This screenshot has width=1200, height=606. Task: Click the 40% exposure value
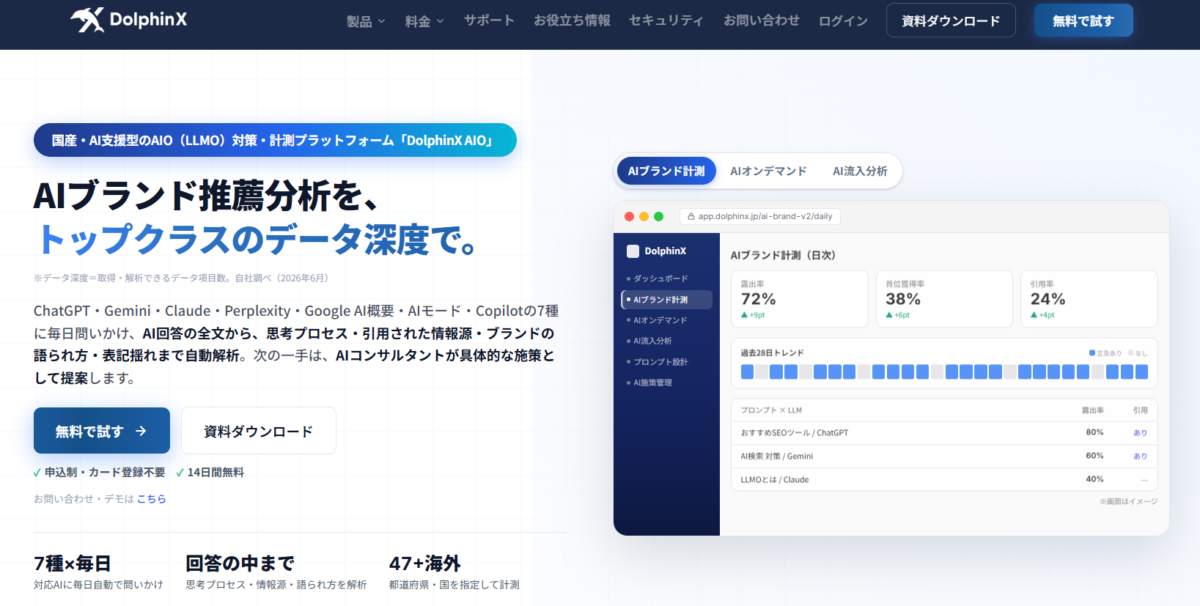[x=1094, y=479]
